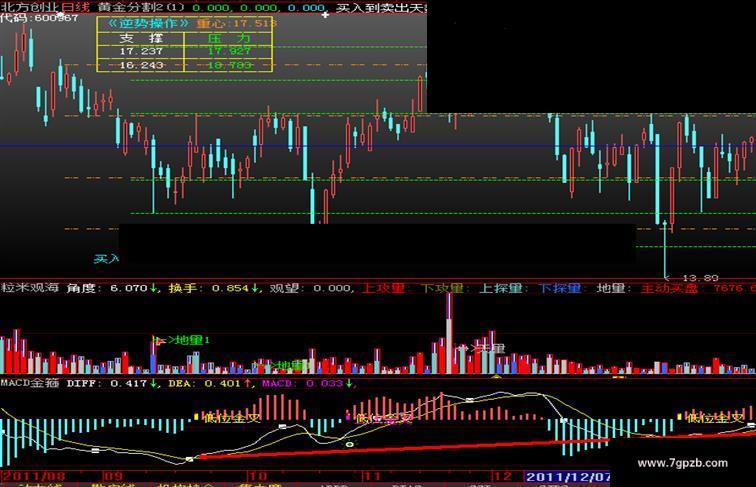Click the 《逆势操作》 table title
The width and height of the screenshot is (756, 487).
click(148, 23)
